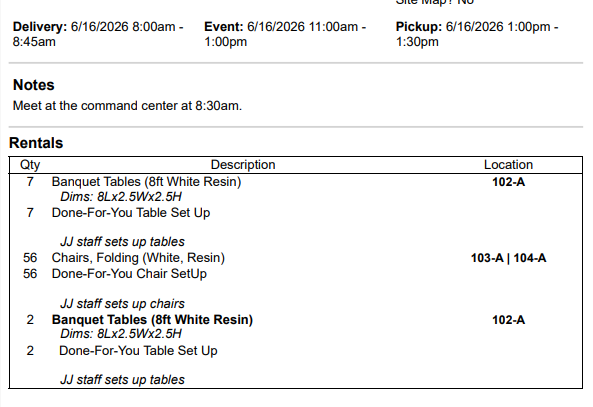Click the Description column header
The image size is (593, 407).
tap(243, 165)
